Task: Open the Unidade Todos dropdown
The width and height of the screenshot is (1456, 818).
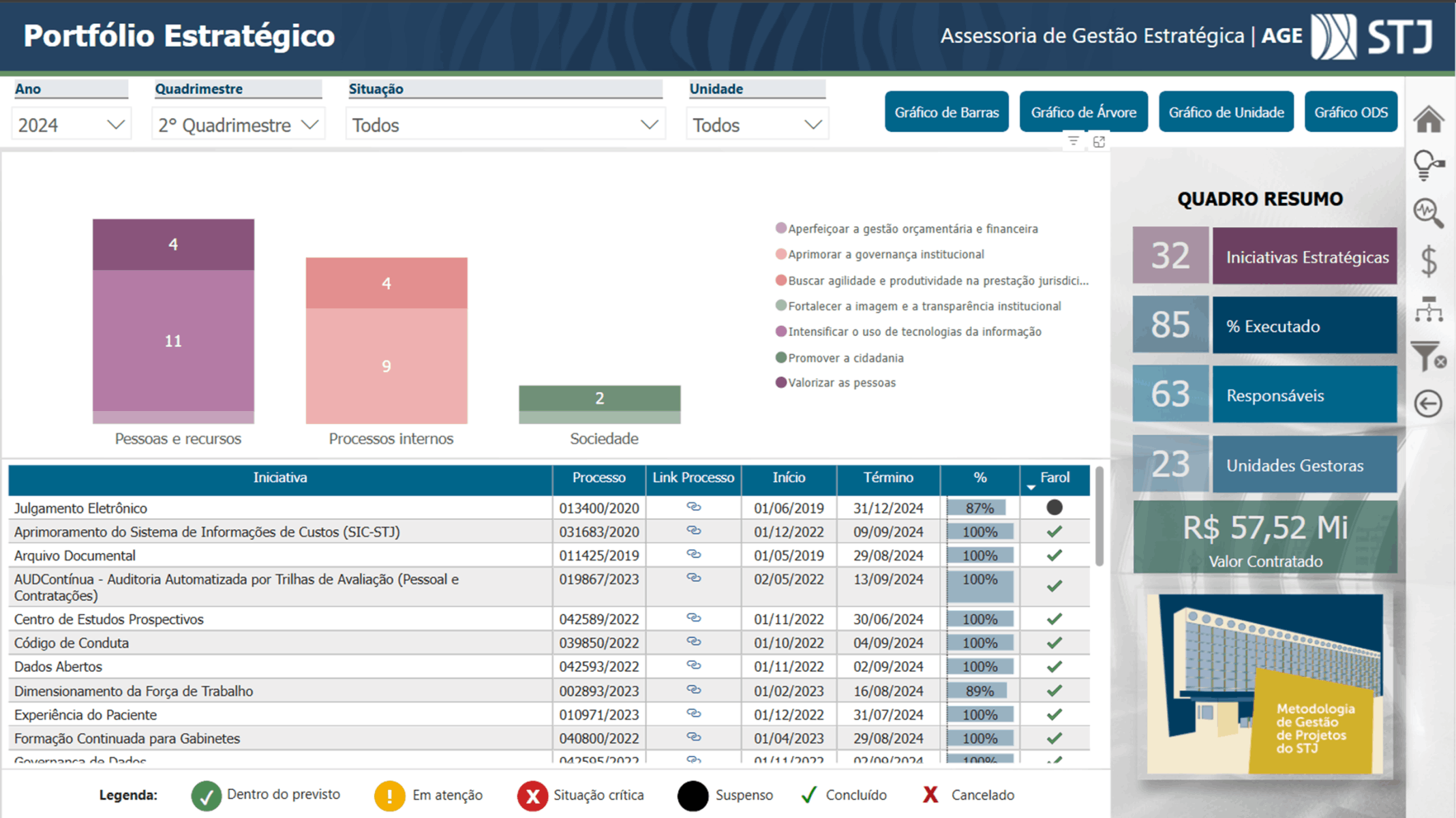Action: click(x=757, y=125)
